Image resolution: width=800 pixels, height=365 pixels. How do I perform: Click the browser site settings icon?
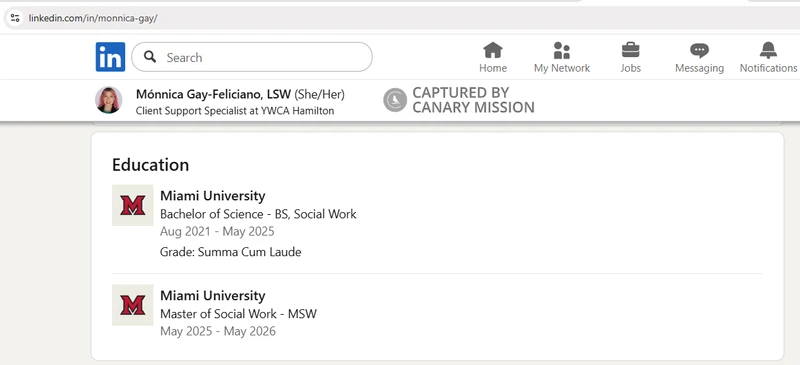(x=15, y=18)
